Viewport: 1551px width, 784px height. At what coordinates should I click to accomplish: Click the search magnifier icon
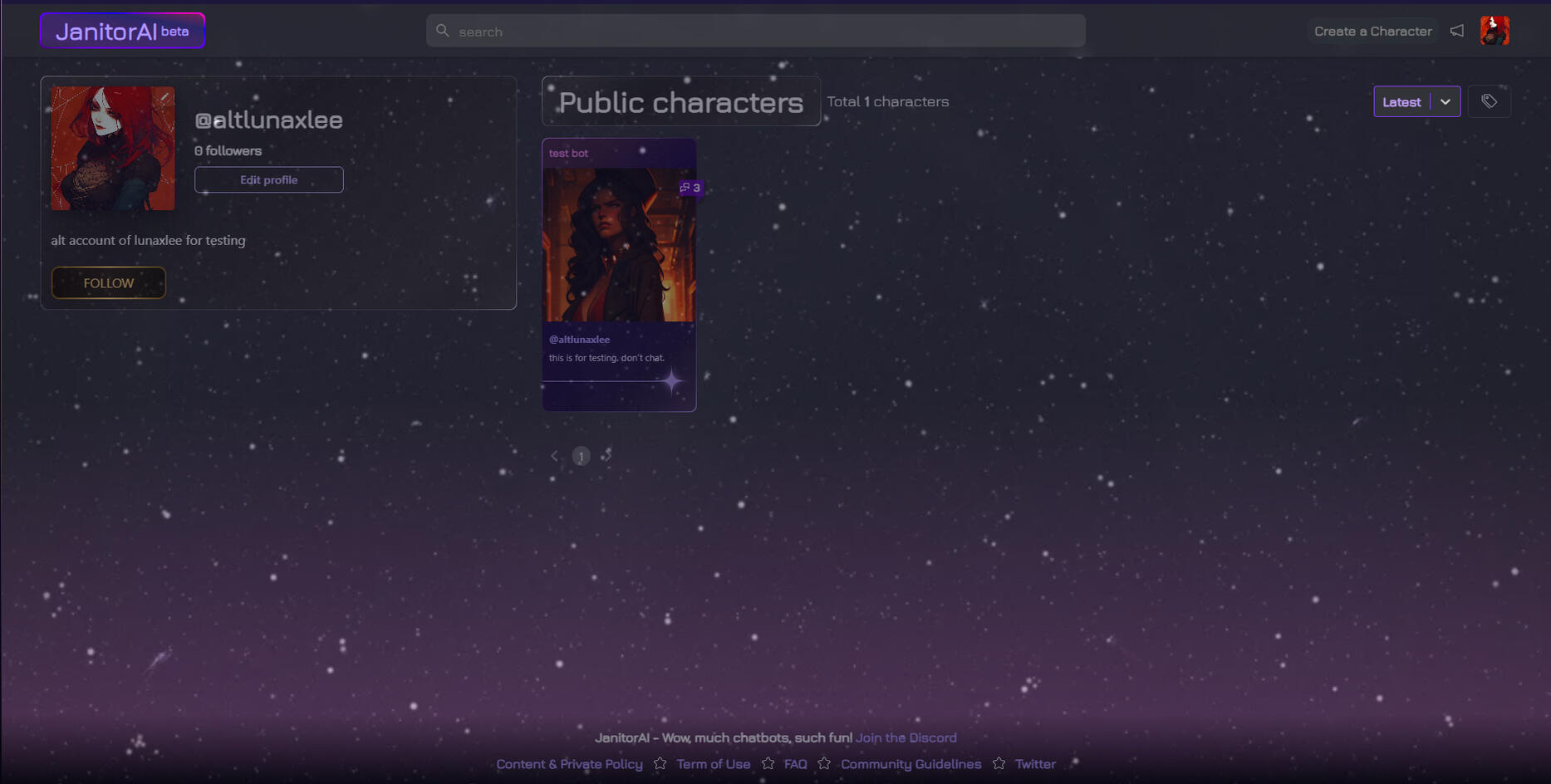(443, 31)
